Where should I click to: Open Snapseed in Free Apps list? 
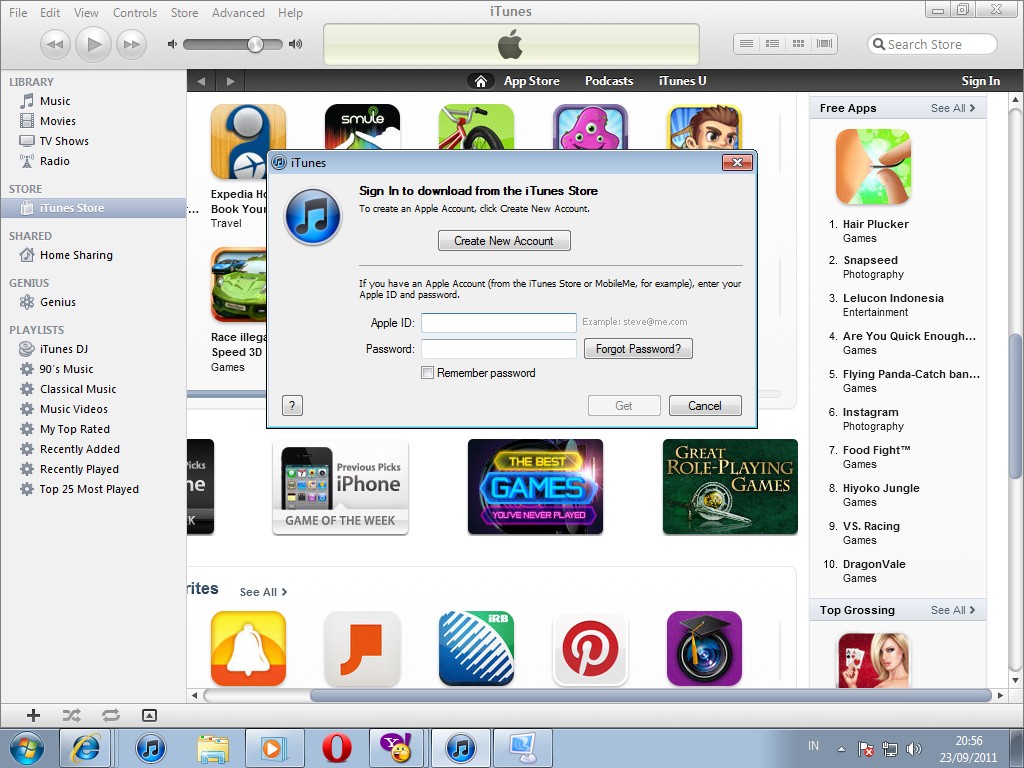pyautogui.click(x=870, y=260)
